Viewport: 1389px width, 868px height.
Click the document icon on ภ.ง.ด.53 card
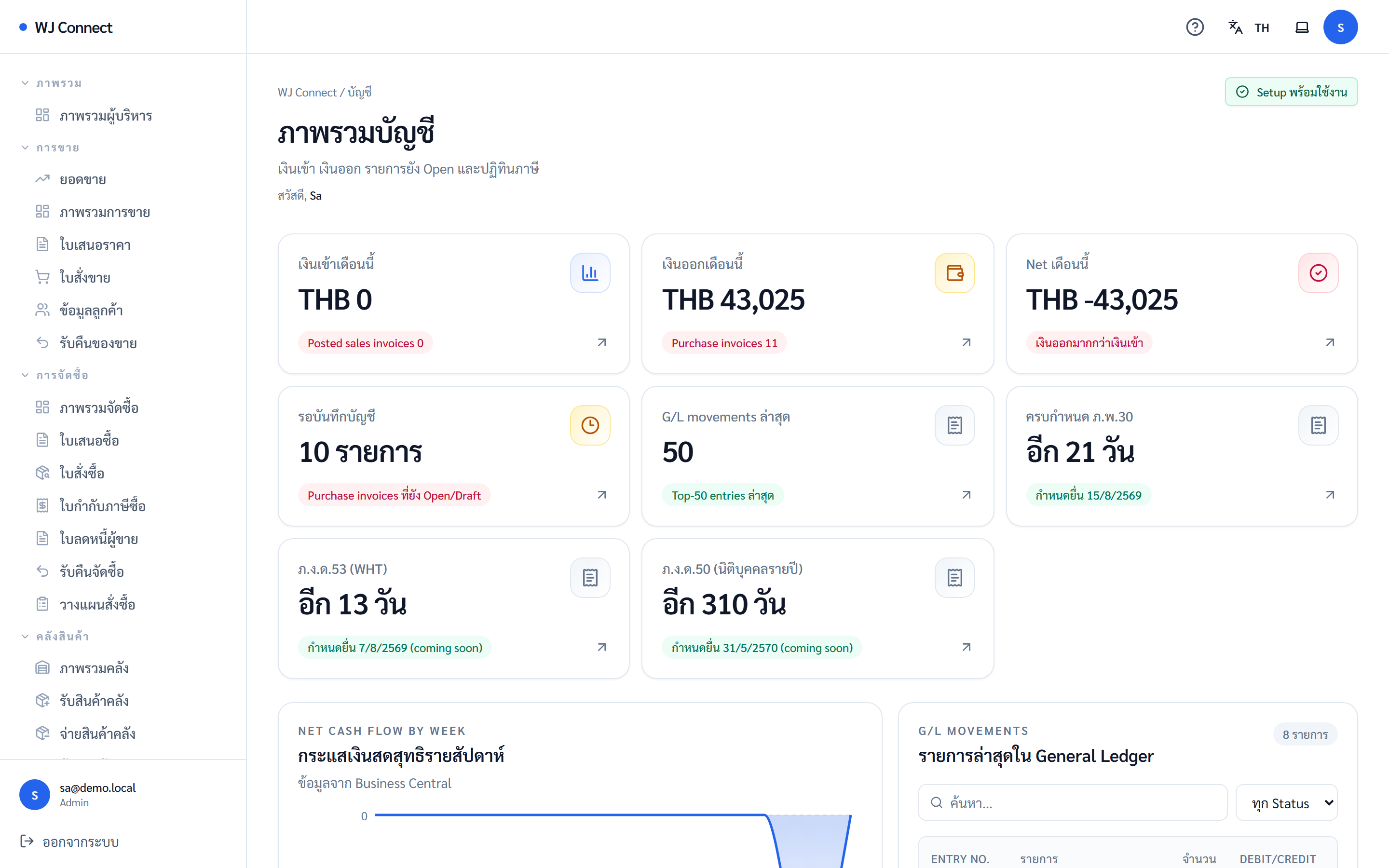click(590, 578)
